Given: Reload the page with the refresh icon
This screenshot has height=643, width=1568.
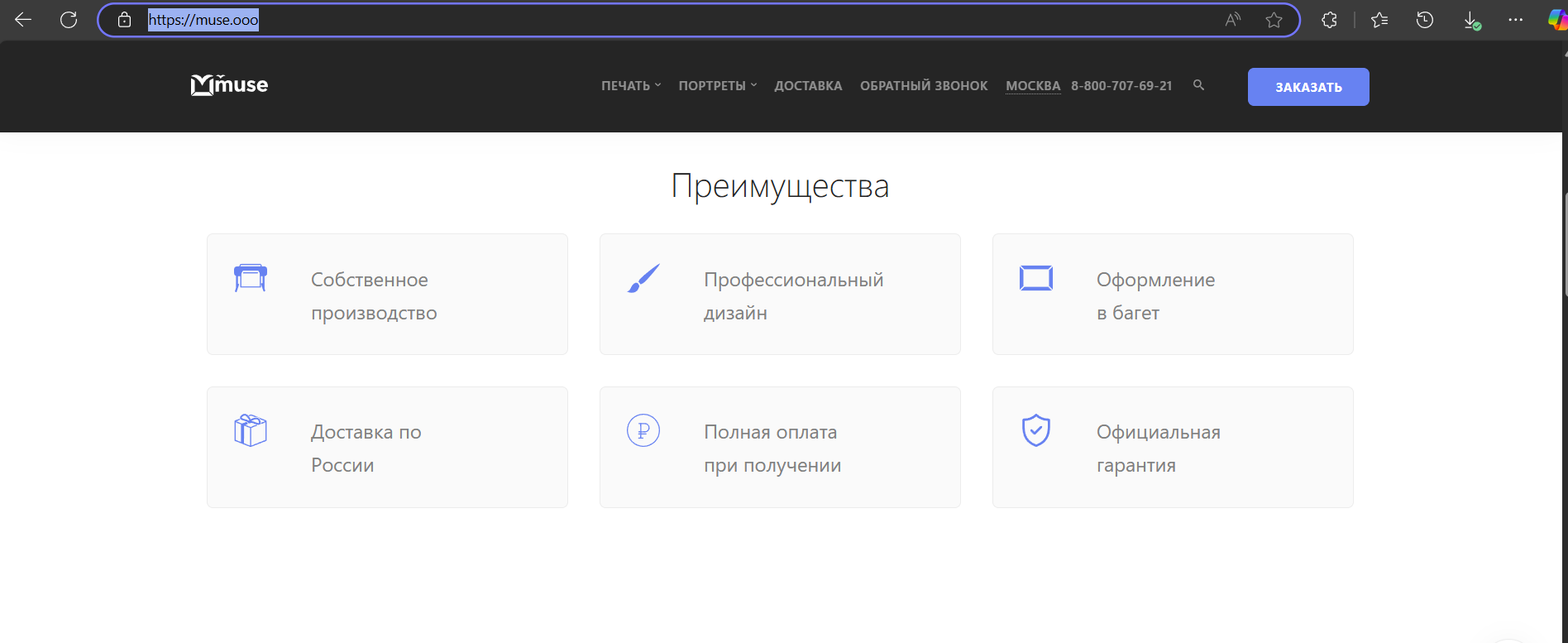Looking at the screenshot, I should coord(69,20).
